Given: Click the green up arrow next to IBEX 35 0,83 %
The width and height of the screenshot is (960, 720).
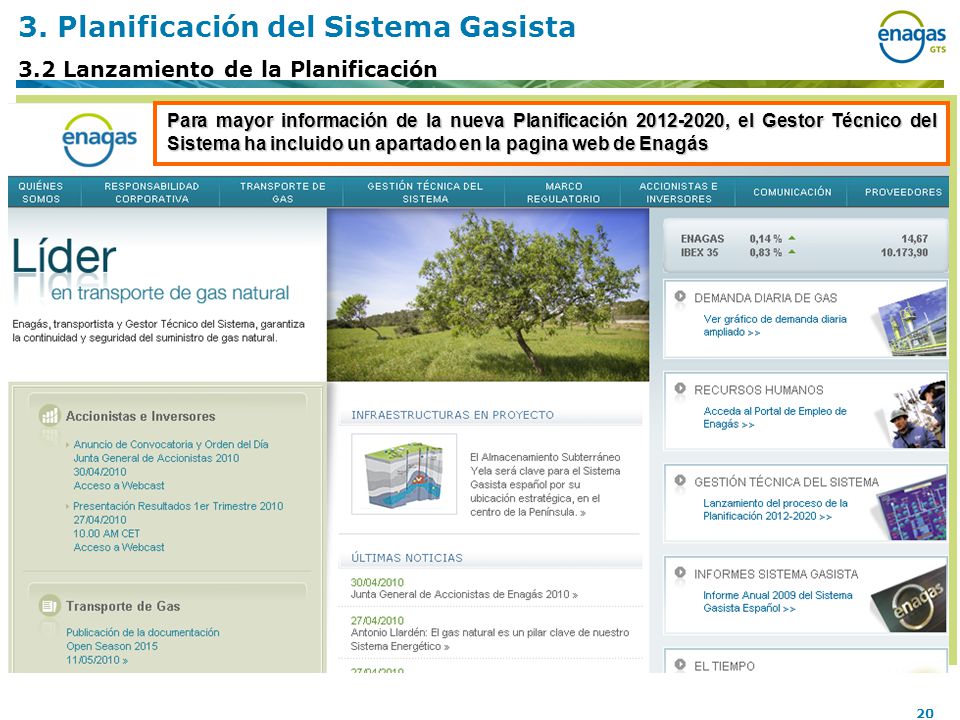Looking at the screenshot, I should point(792,252).
